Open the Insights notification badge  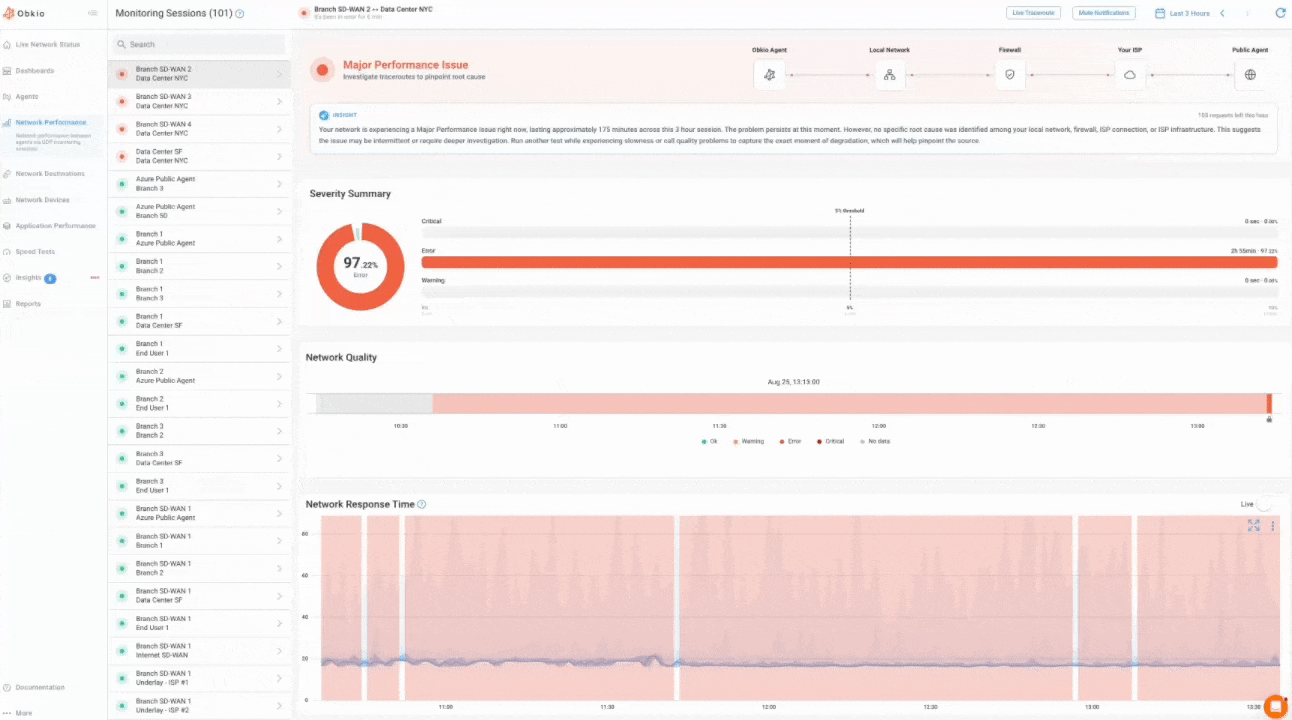(x=50, y=278)
